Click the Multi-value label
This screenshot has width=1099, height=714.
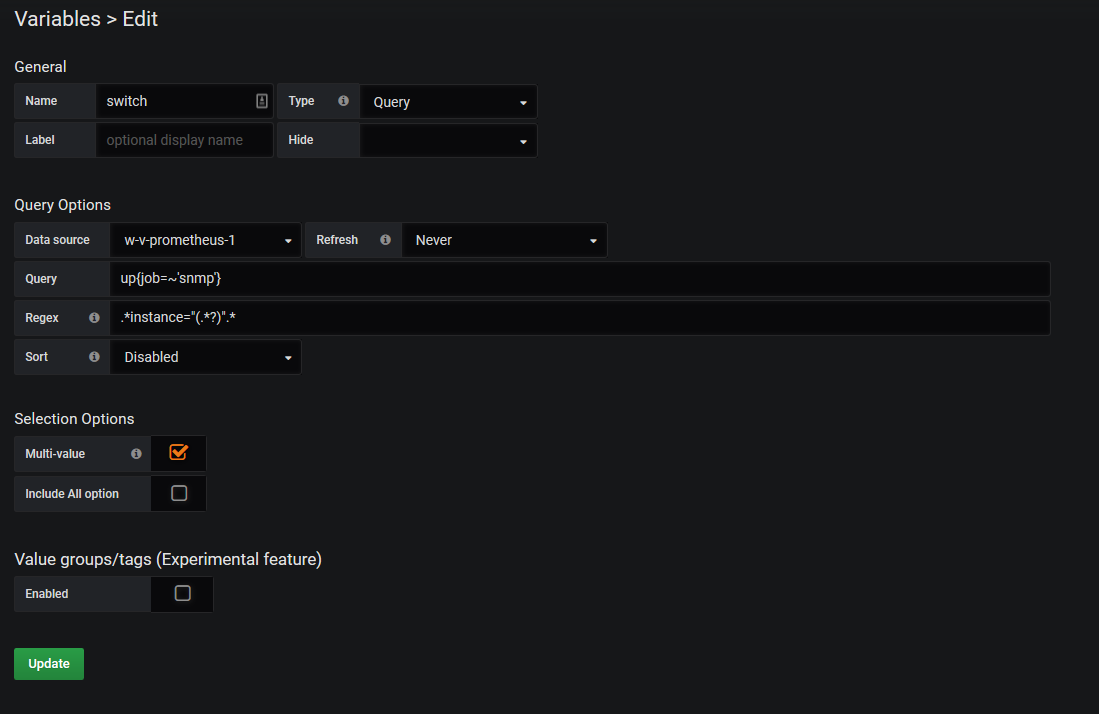pyautogui.click(x=55, y=453)
